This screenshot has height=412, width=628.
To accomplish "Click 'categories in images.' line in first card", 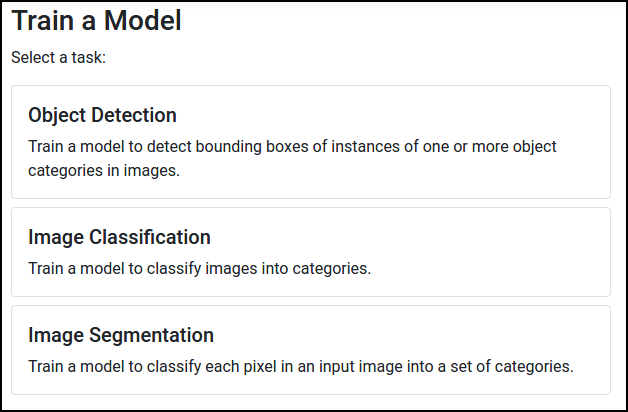I will click(104, 171).
